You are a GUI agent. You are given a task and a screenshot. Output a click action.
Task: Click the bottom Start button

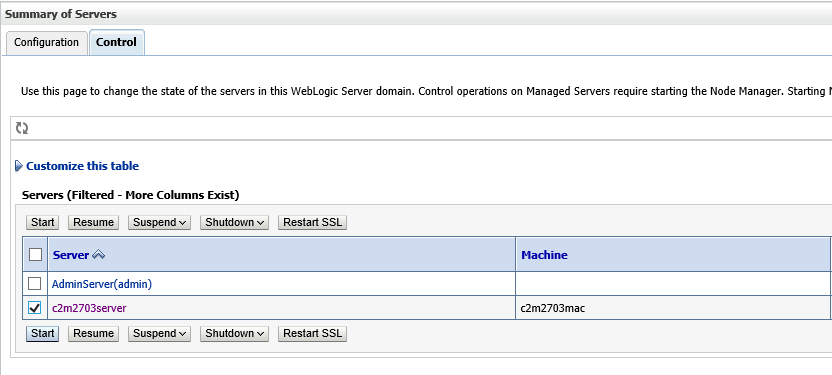[x=42, y=334]
